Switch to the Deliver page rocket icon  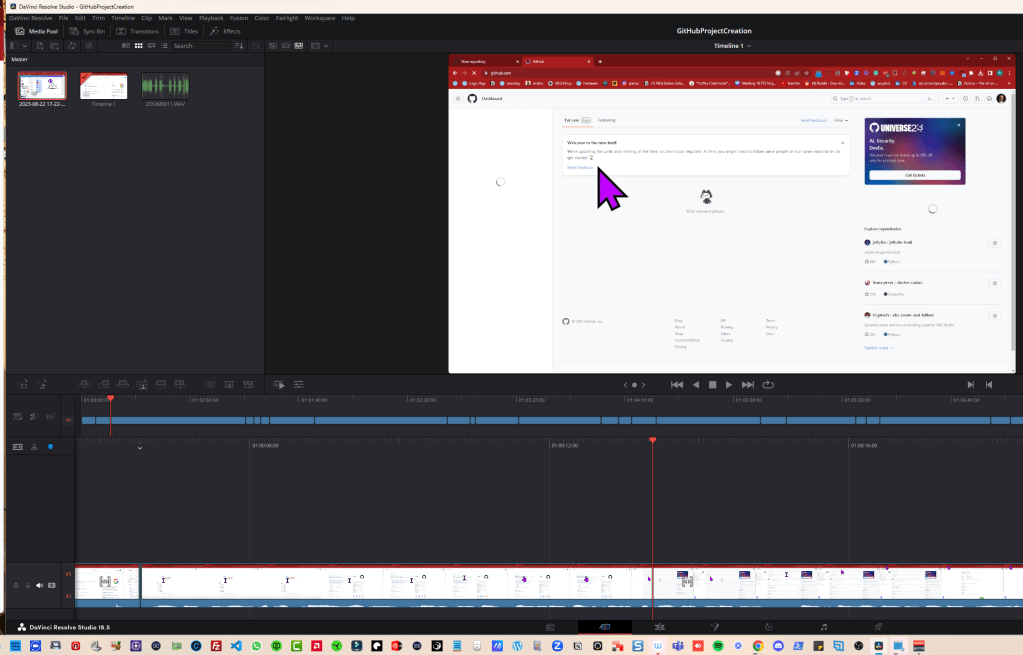pyautogui.click(x=878, y=627)
